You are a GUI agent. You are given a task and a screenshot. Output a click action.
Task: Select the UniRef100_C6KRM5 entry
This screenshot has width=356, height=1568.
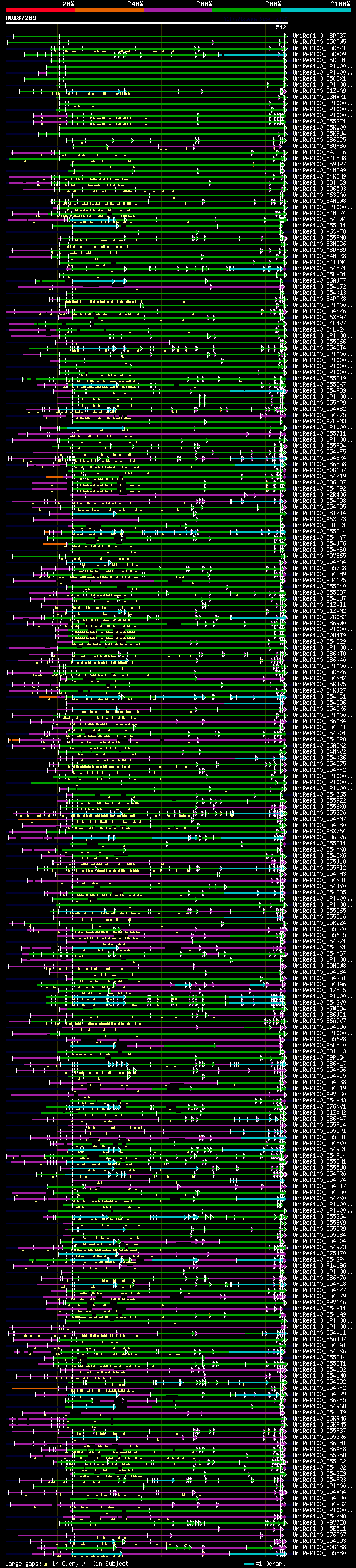coord(319,1425)
